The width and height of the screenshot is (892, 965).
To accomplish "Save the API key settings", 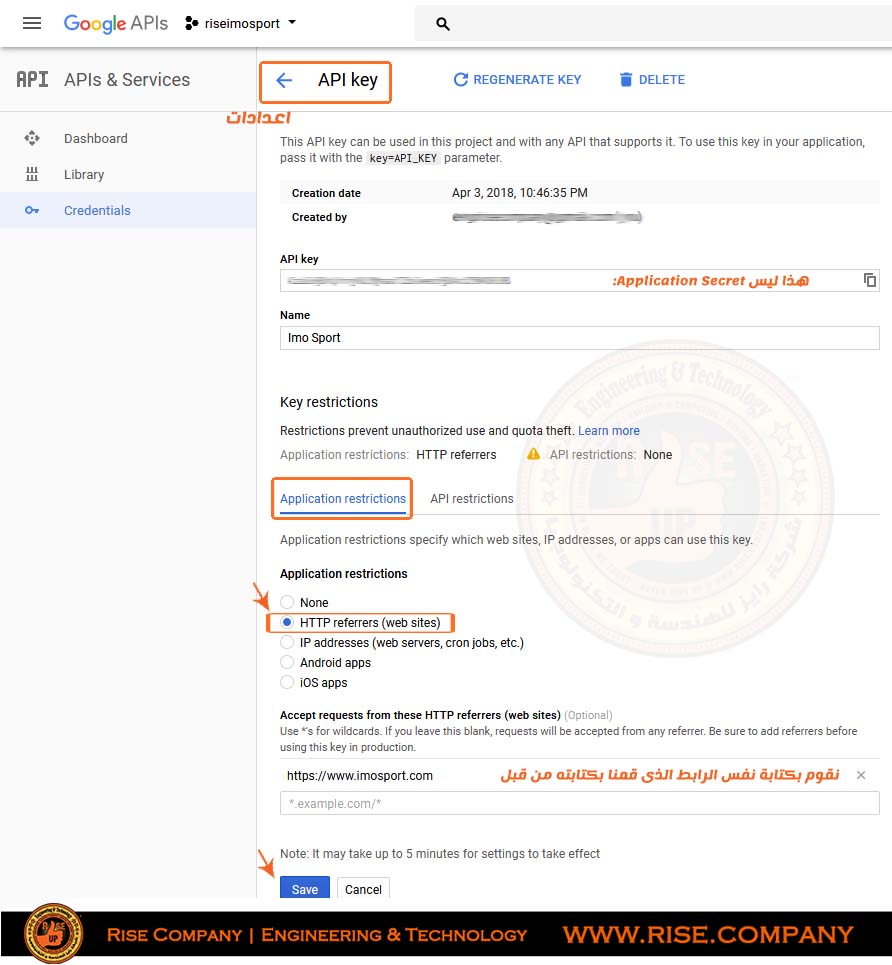I will coord(305,889).
